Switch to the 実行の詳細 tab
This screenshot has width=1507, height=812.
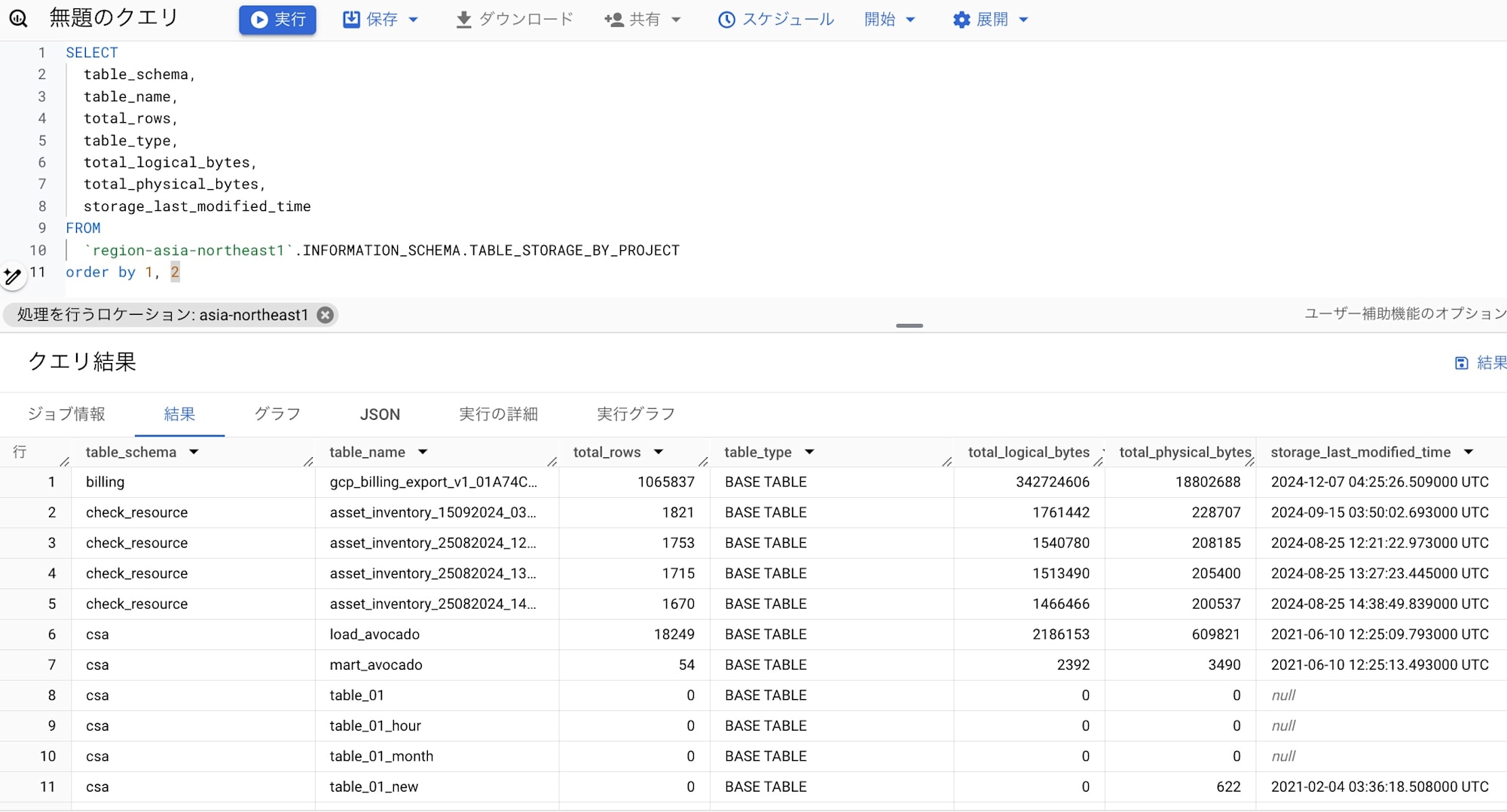[x=498, y=414]
